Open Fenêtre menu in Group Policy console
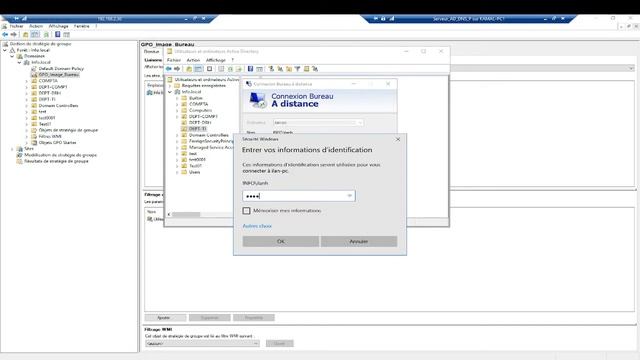This screenshot has width=640, height=360. point(82,26)
